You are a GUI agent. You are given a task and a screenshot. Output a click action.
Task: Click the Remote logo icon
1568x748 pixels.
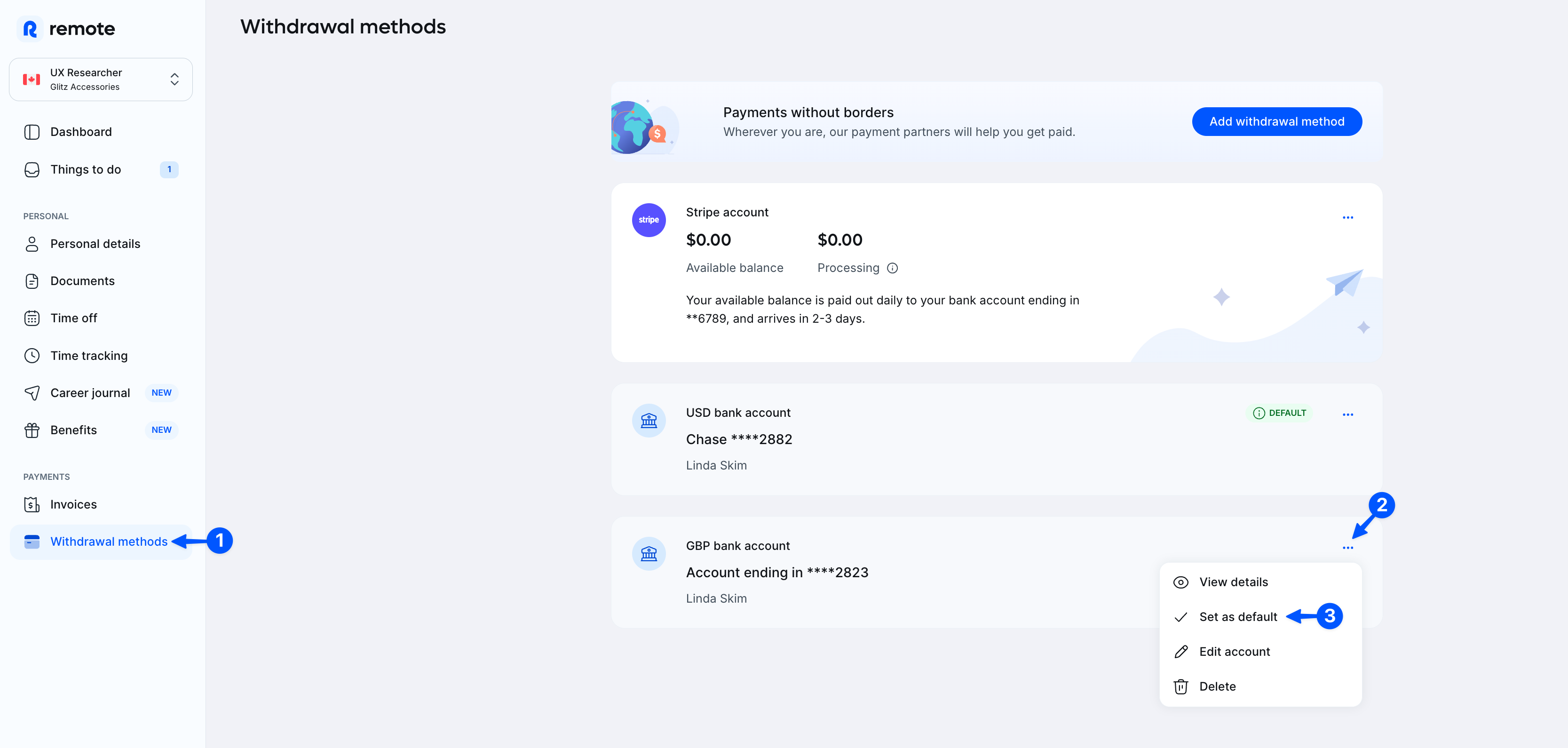[x=29, y=29]
